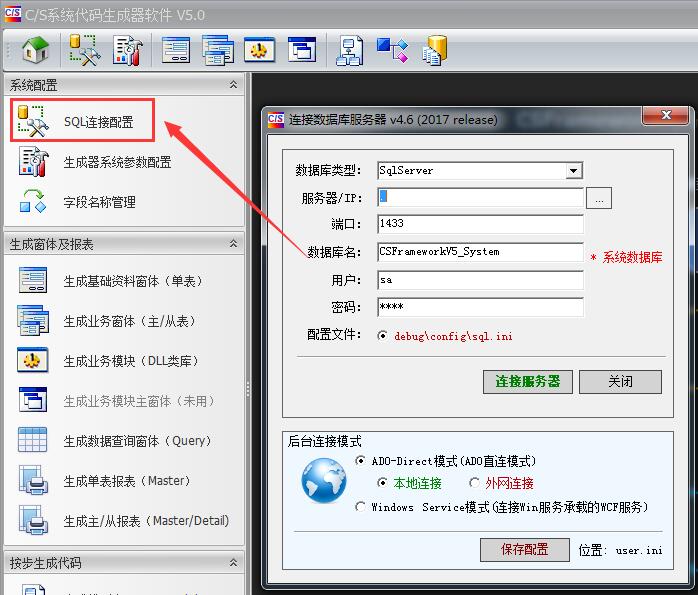
Task: Select 外网连接 radio option
Action: pyautogui.click(x=474, y=484)
